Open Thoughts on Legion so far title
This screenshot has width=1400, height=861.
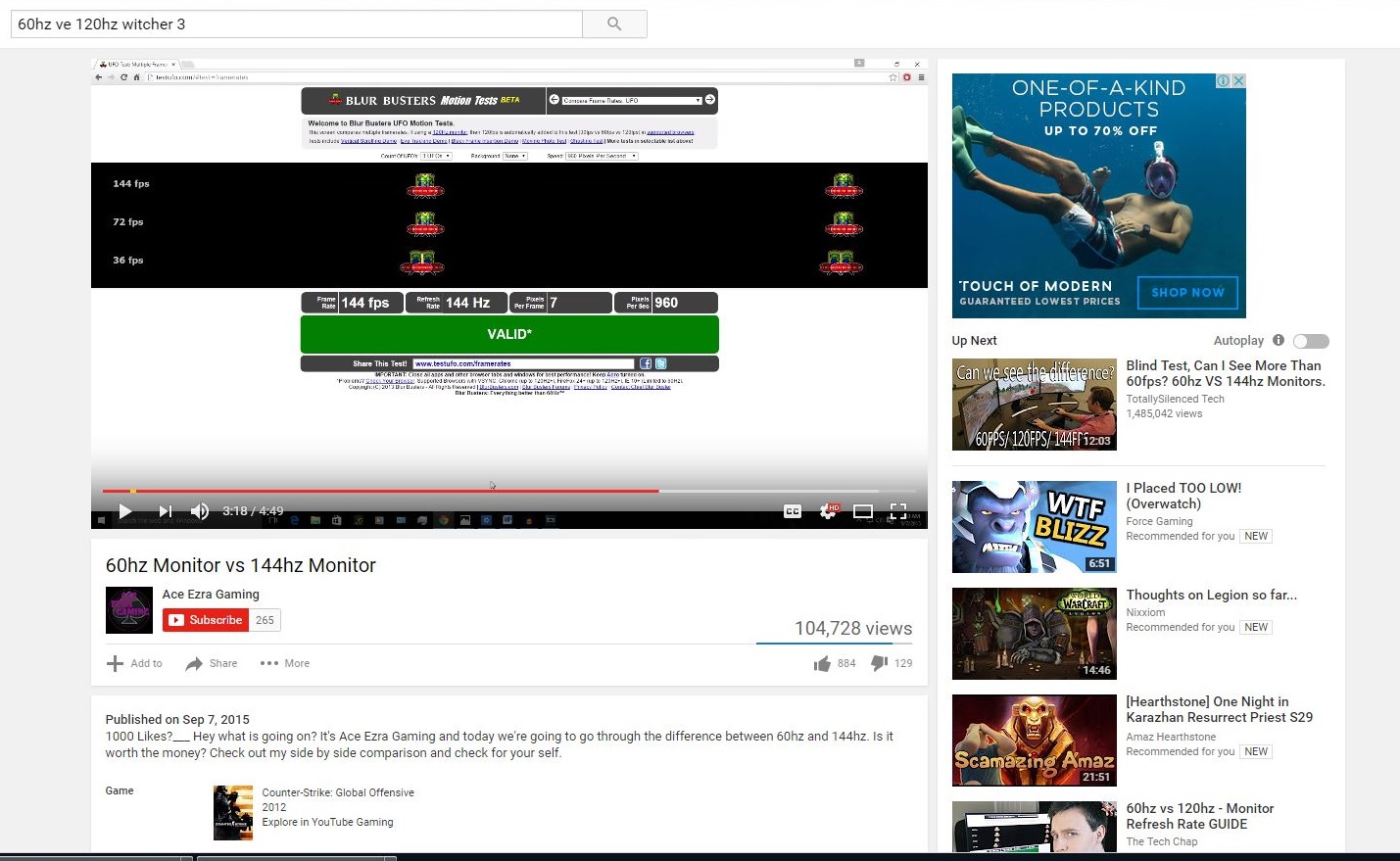click(1211, 595)
